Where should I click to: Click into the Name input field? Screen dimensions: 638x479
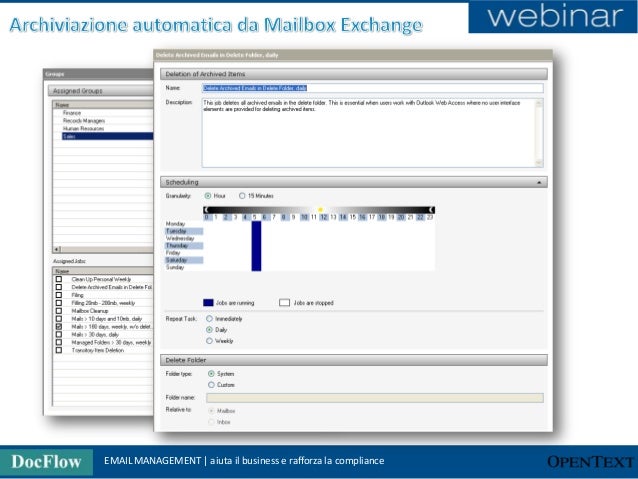coord(372,88)
